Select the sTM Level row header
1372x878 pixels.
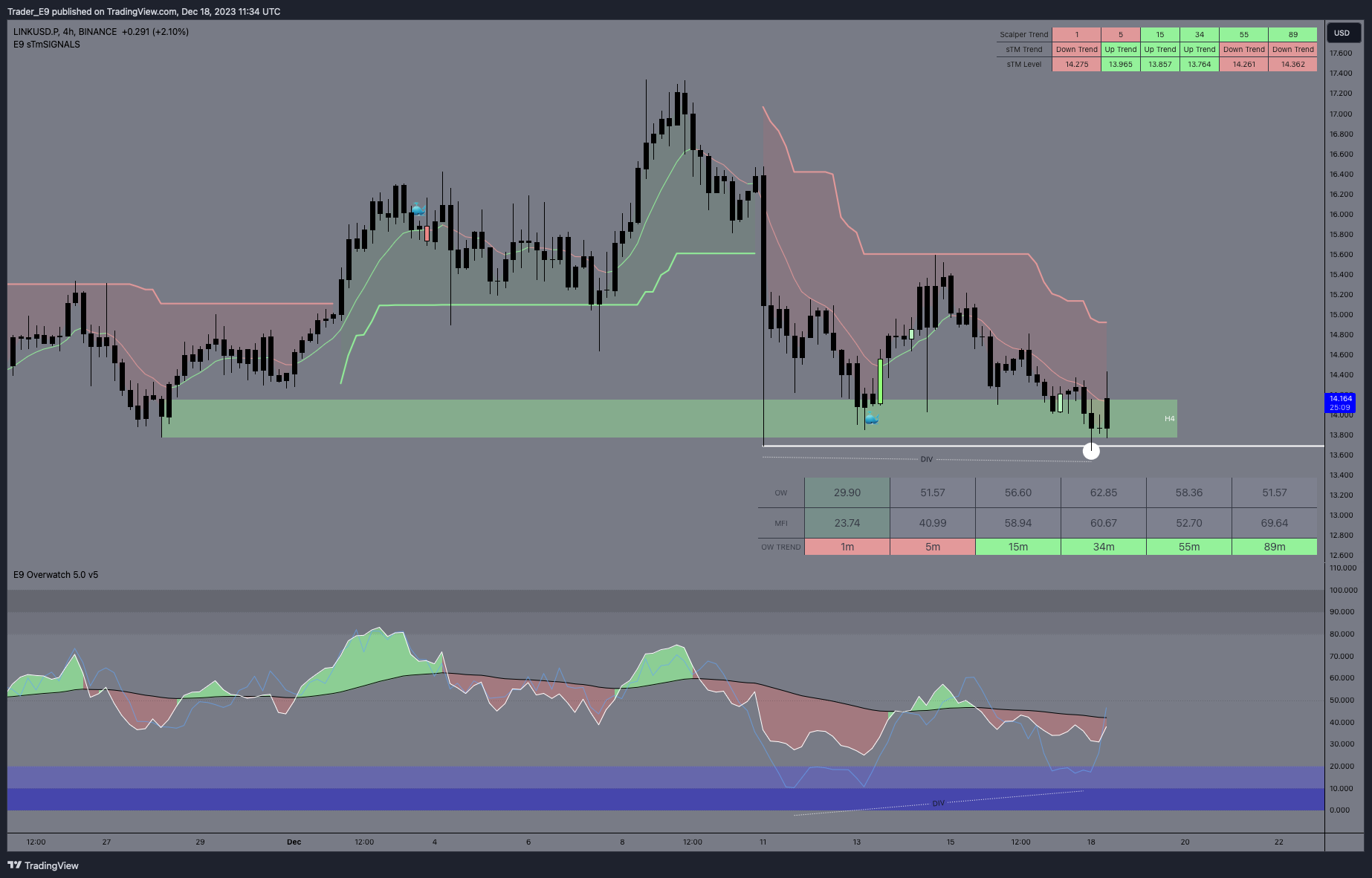(x=1024, y=65)
